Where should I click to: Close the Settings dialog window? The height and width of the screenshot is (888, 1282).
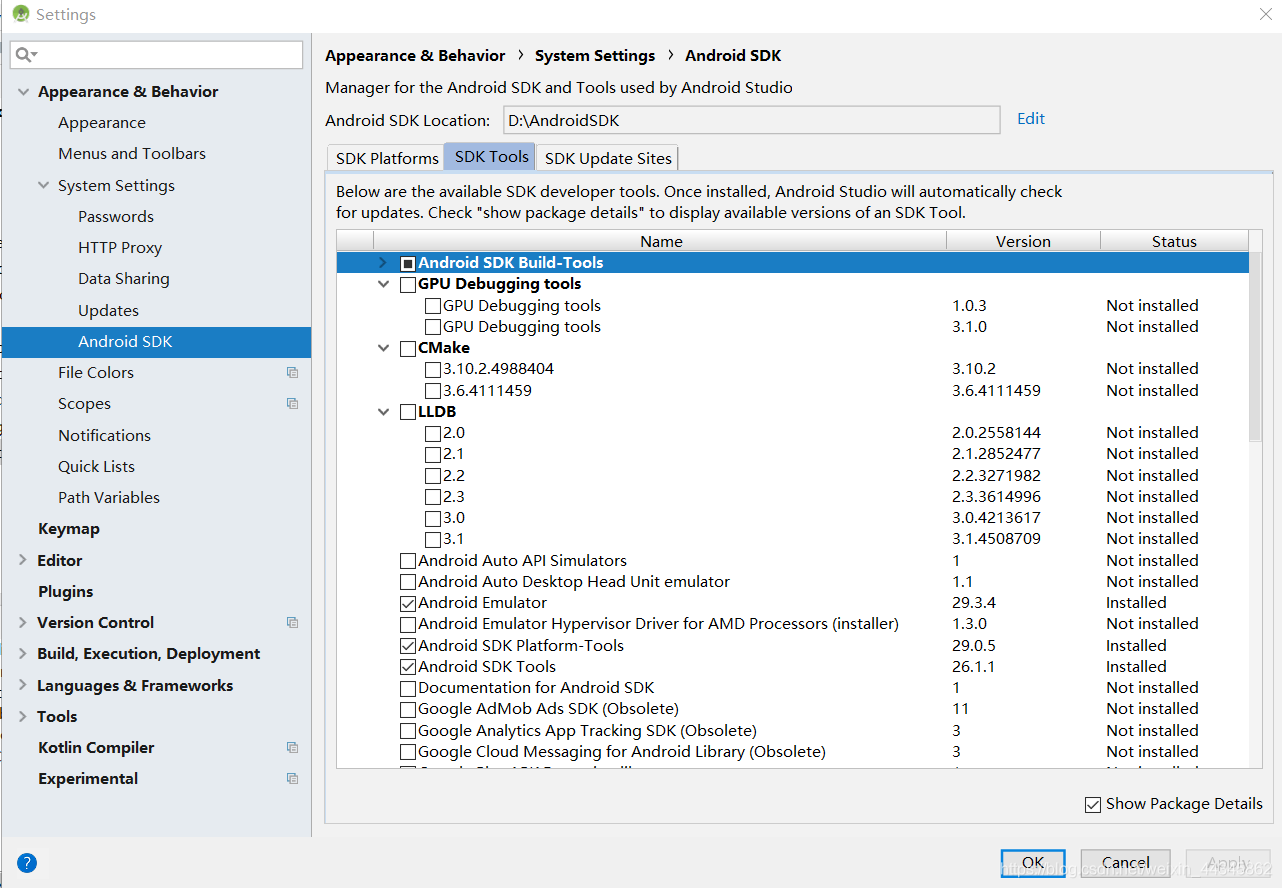point(1265,14)
